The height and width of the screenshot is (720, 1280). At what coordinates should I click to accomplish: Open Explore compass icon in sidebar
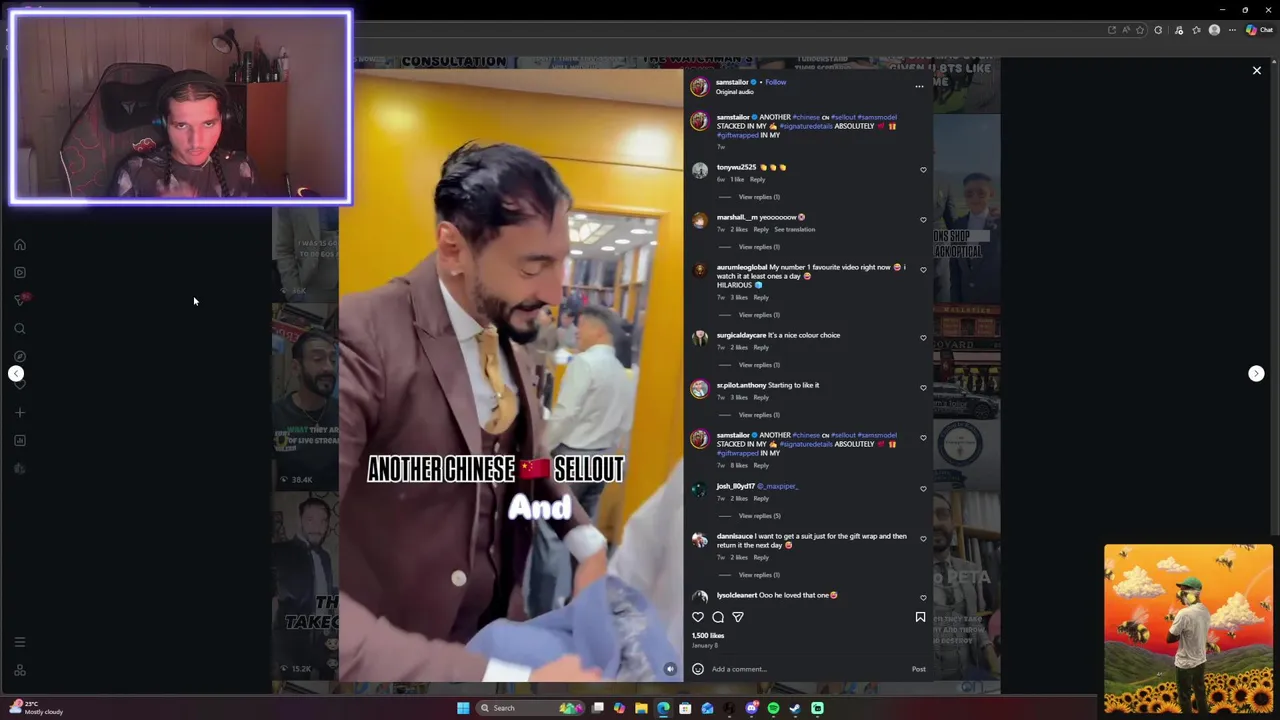[19, 356]
